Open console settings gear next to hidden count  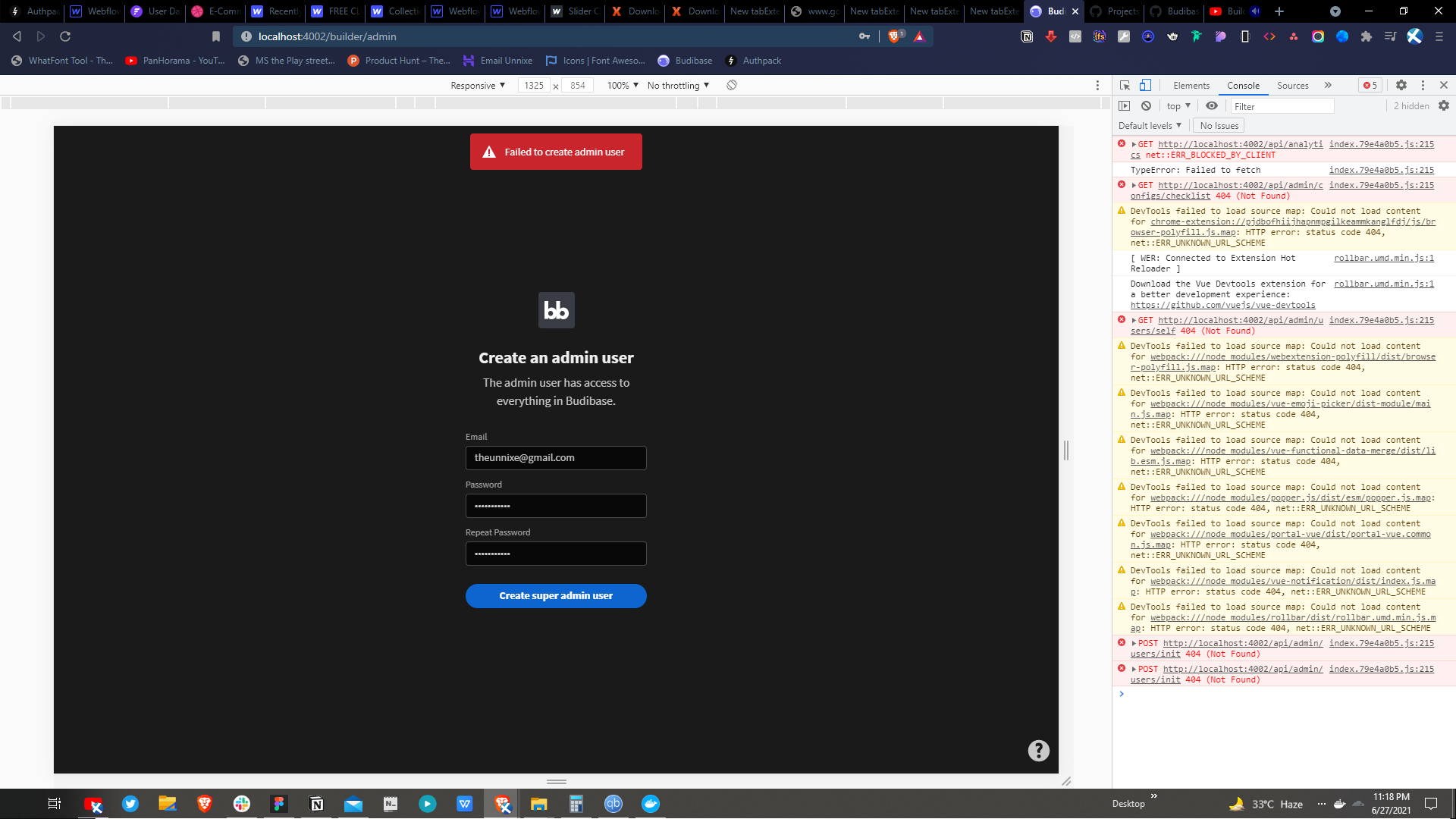pos(1444,106)
